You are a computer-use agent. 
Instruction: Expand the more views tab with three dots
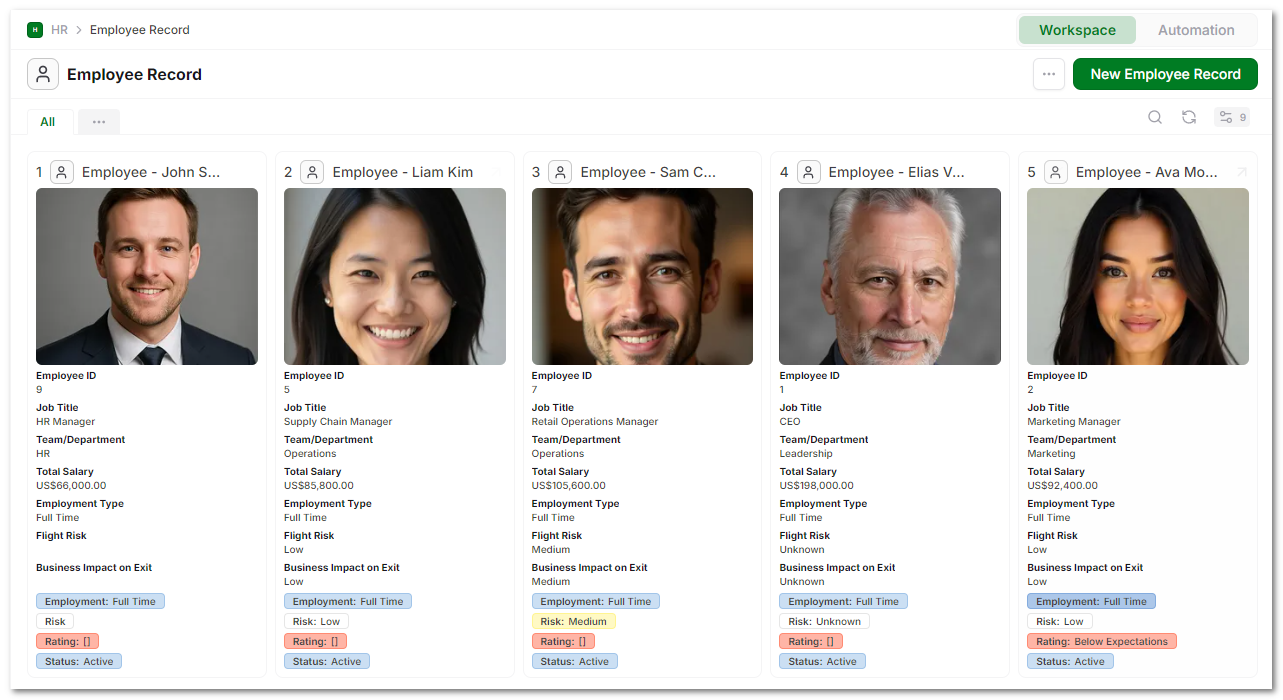[x=99, y=122]
